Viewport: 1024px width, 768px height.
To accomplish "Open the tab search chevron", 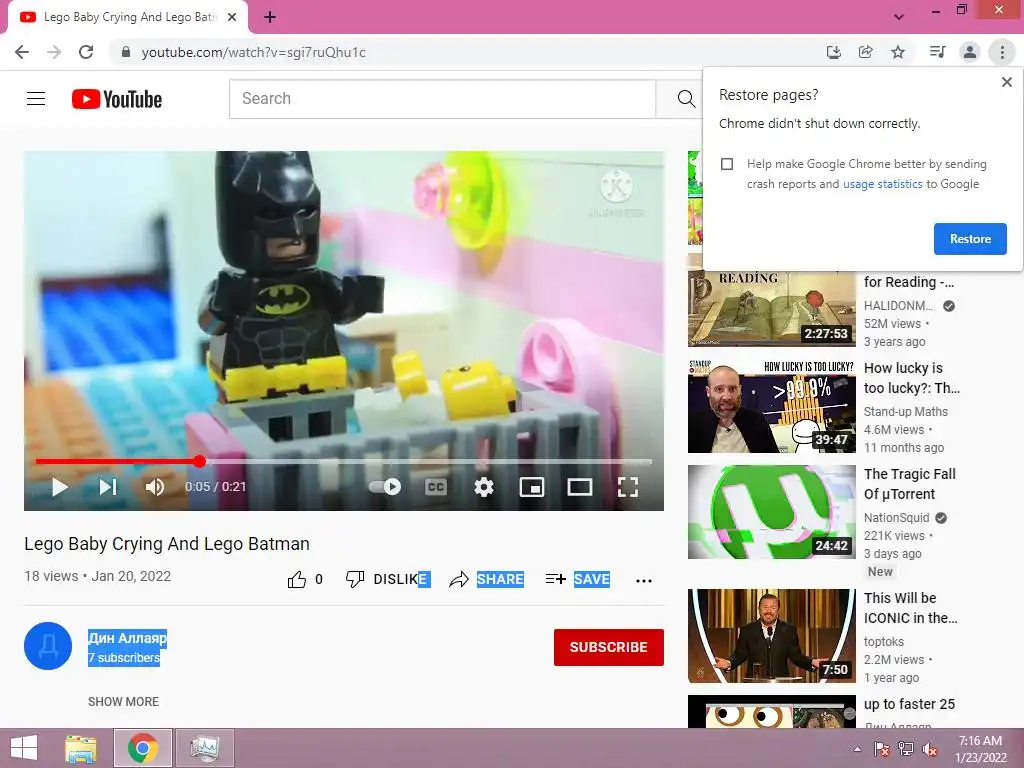I will 899,17.
